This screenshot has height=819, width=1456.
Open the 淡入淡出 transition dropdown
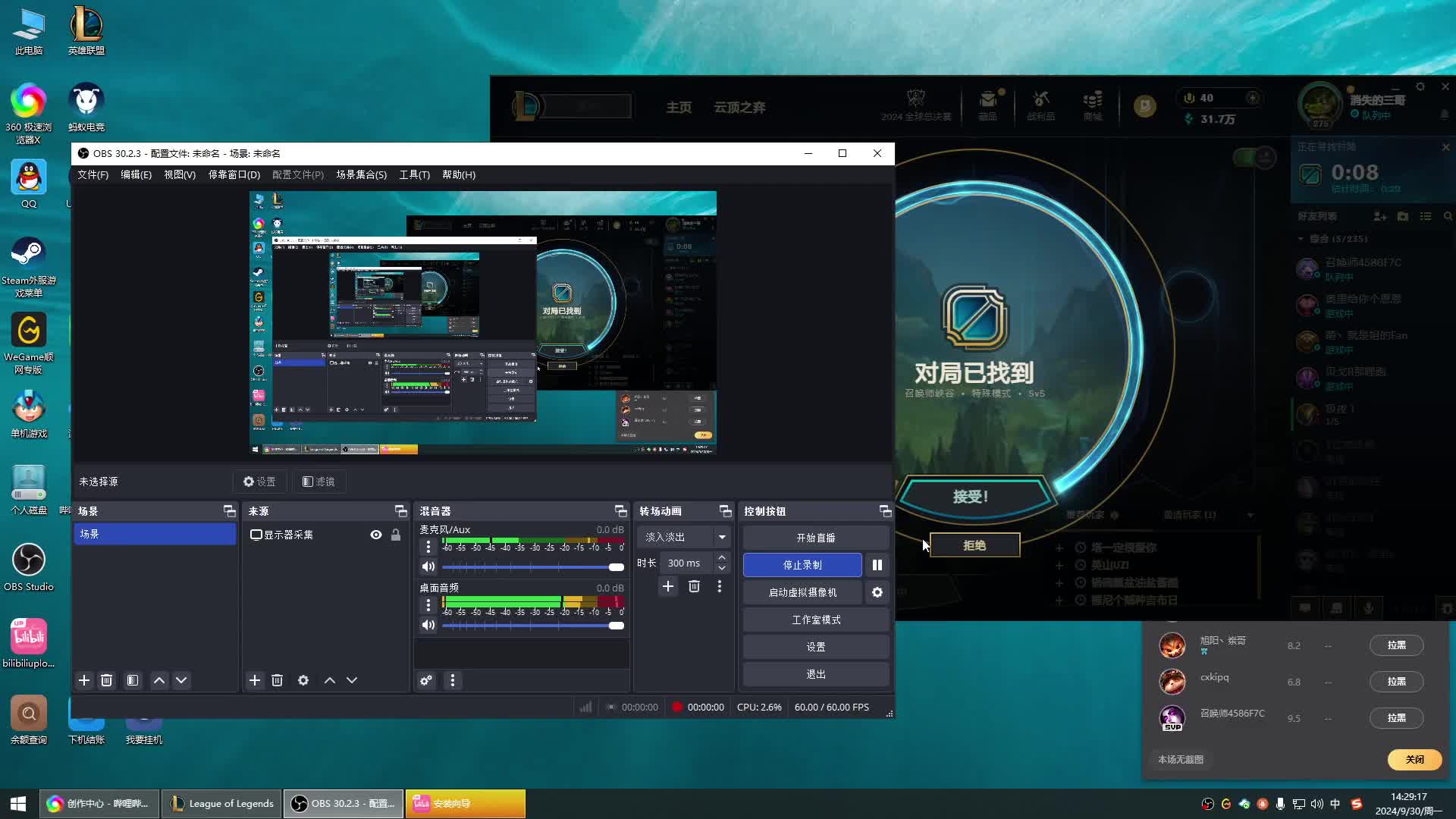point(683,537)
